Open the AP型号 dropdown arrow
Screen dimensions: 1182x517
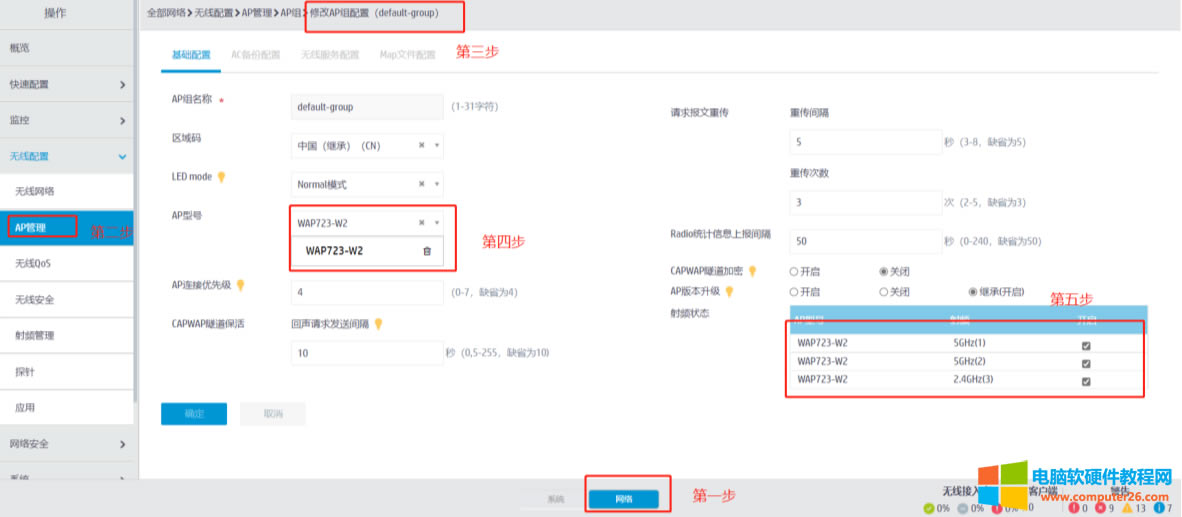coord(437,223)
